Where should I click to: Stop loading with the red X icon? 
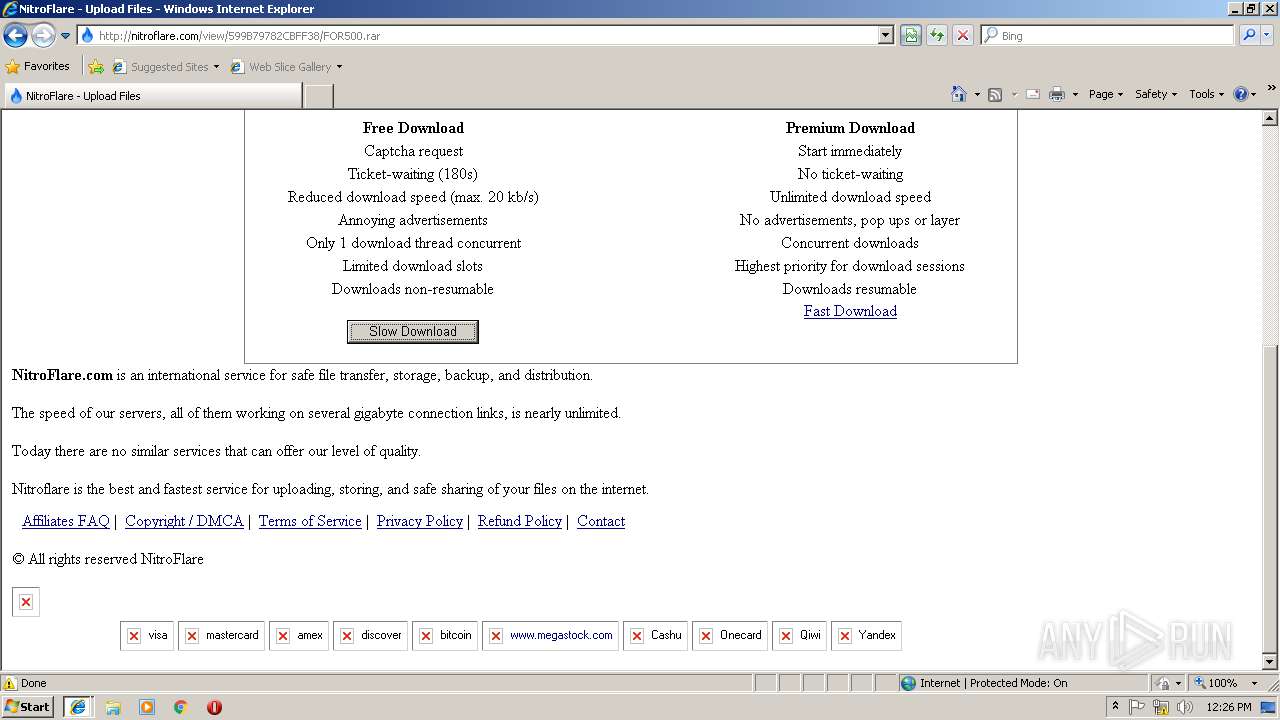962,36
